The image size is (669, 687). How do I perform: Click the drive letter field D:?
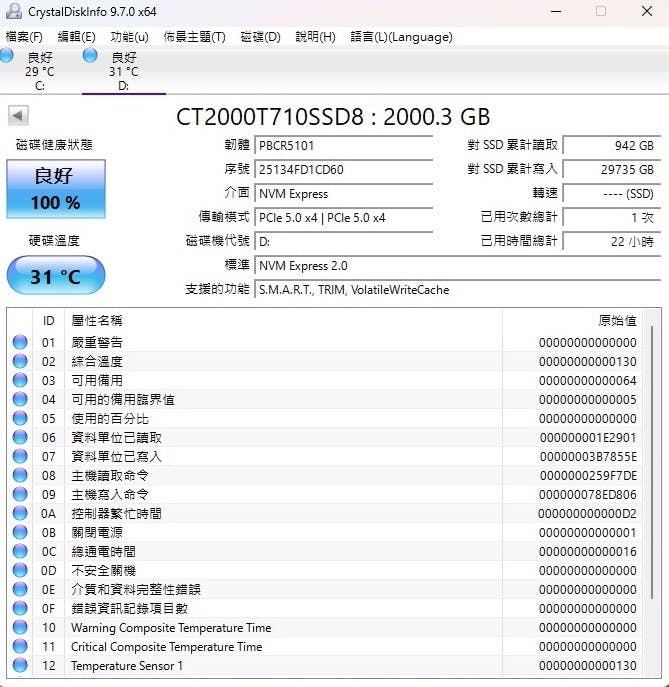[344, 241]
